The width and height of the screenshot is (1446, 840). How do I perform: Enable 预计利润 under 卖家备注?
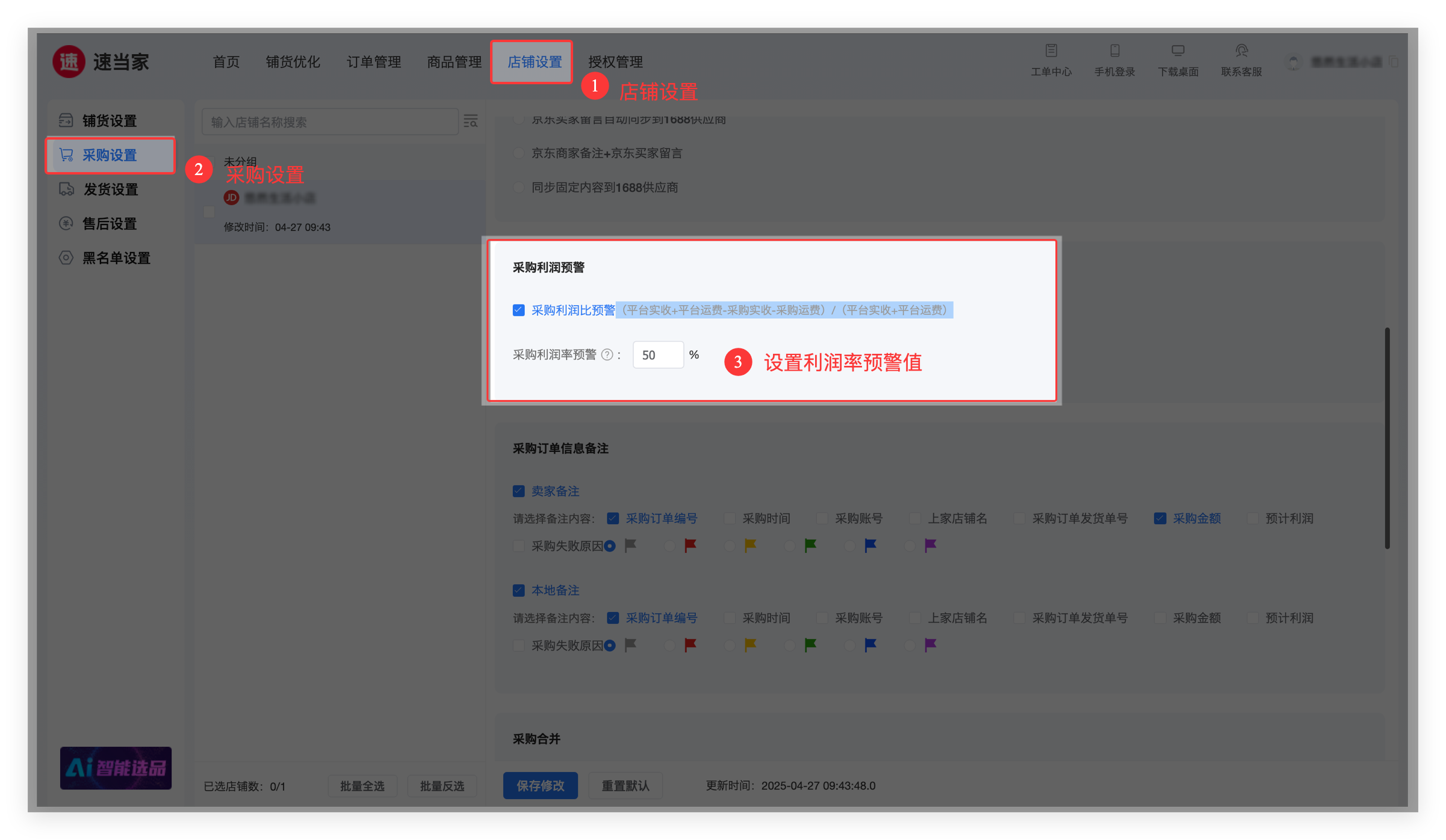[1253, 519]
